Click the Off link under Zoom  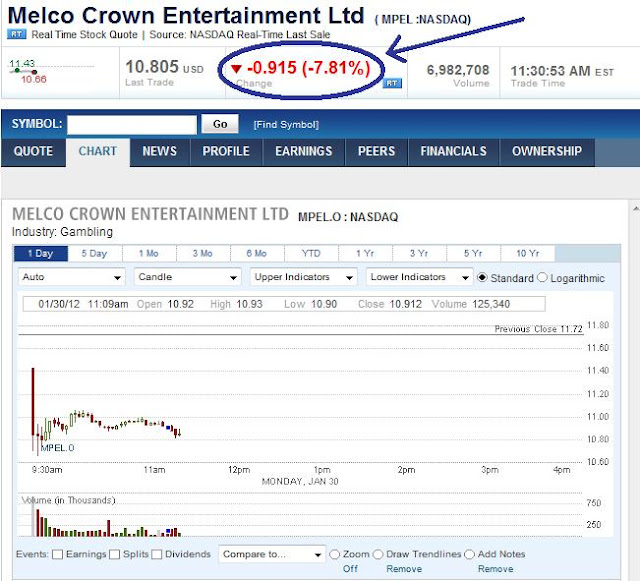pyautogui.click(x=350, y=569)
